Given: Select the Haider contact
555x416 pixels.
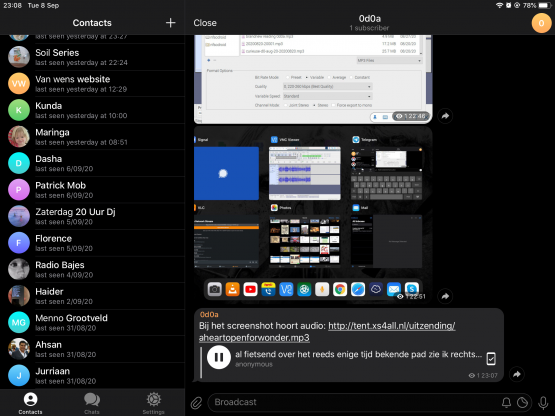Looking at the screenshot, I should pyautogui.click(x=92, y=296).
